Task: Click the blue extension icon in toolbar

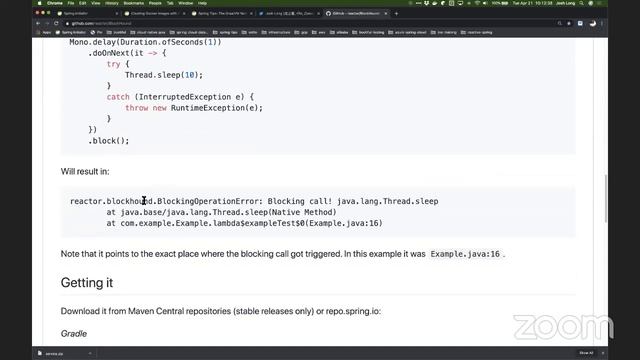Action: [x=580, y=23]
